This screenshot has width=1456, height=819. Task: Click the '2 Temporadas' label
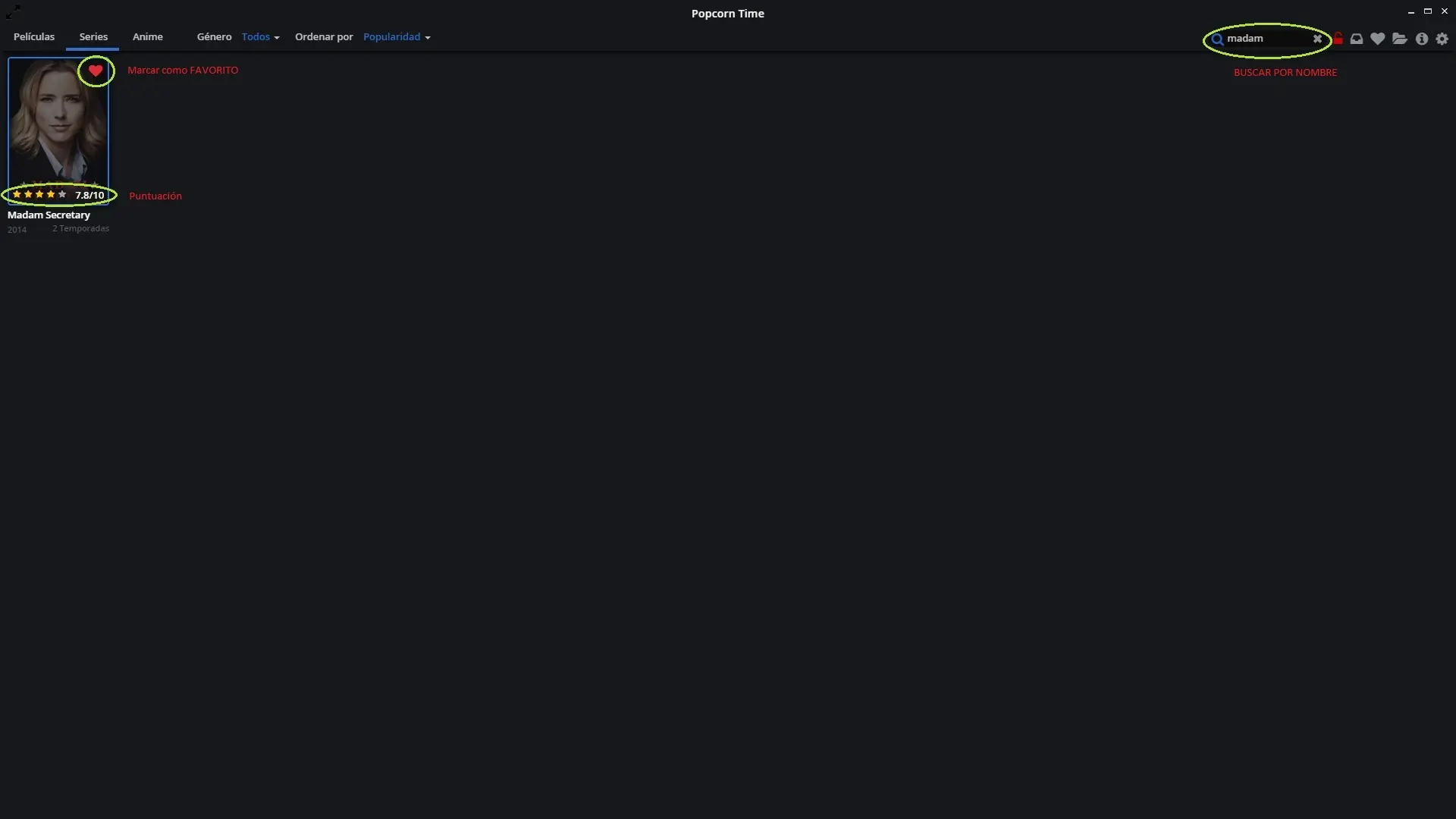(x=80, y=229)
